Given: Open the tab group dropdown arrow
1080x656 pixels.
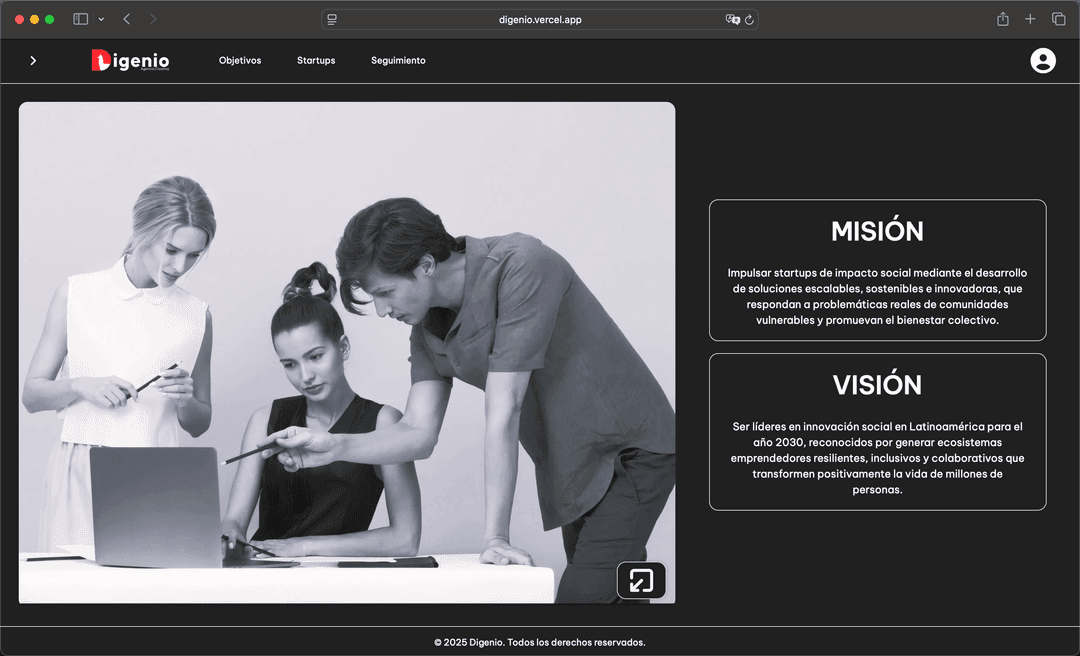Looking at the screenshot, I should pos(101,19).
